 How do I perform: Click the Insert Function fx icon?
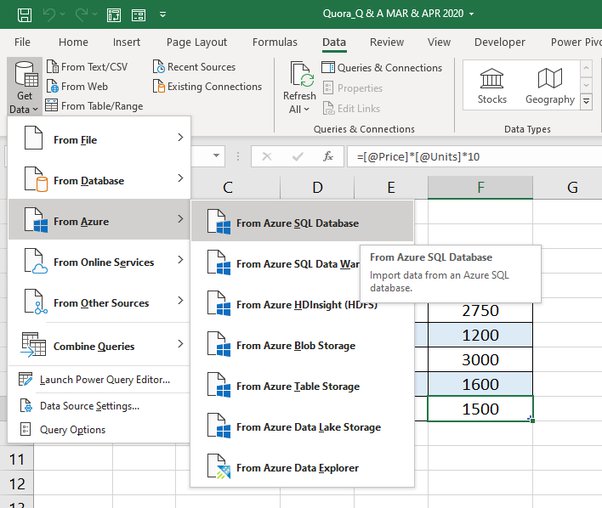click(x=328, y=156)
